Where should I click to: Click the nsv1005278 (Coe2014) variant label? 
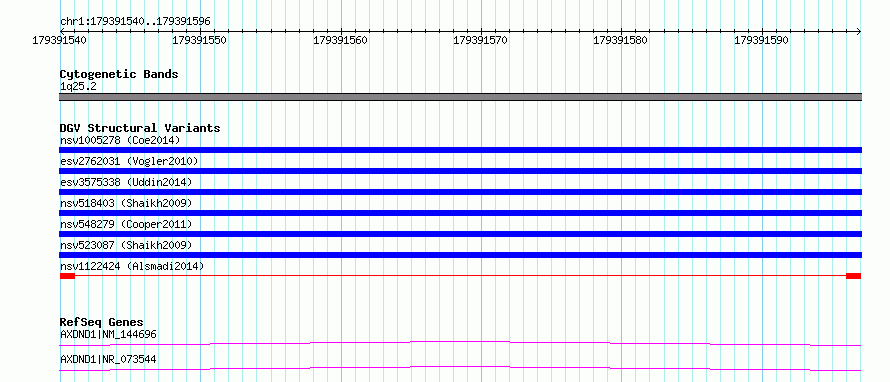pos(120,140)
